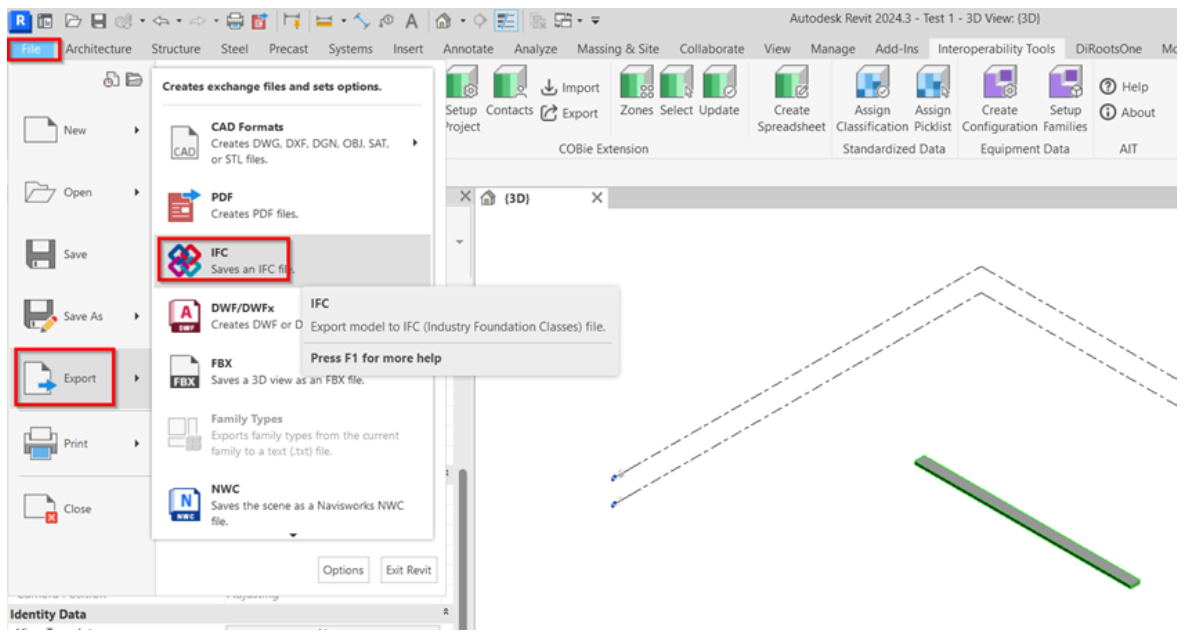Viewport: 1187px width, 633px height.
Task: Click the Open folder icon in quick access toolbar
Action: click(73, 21)
